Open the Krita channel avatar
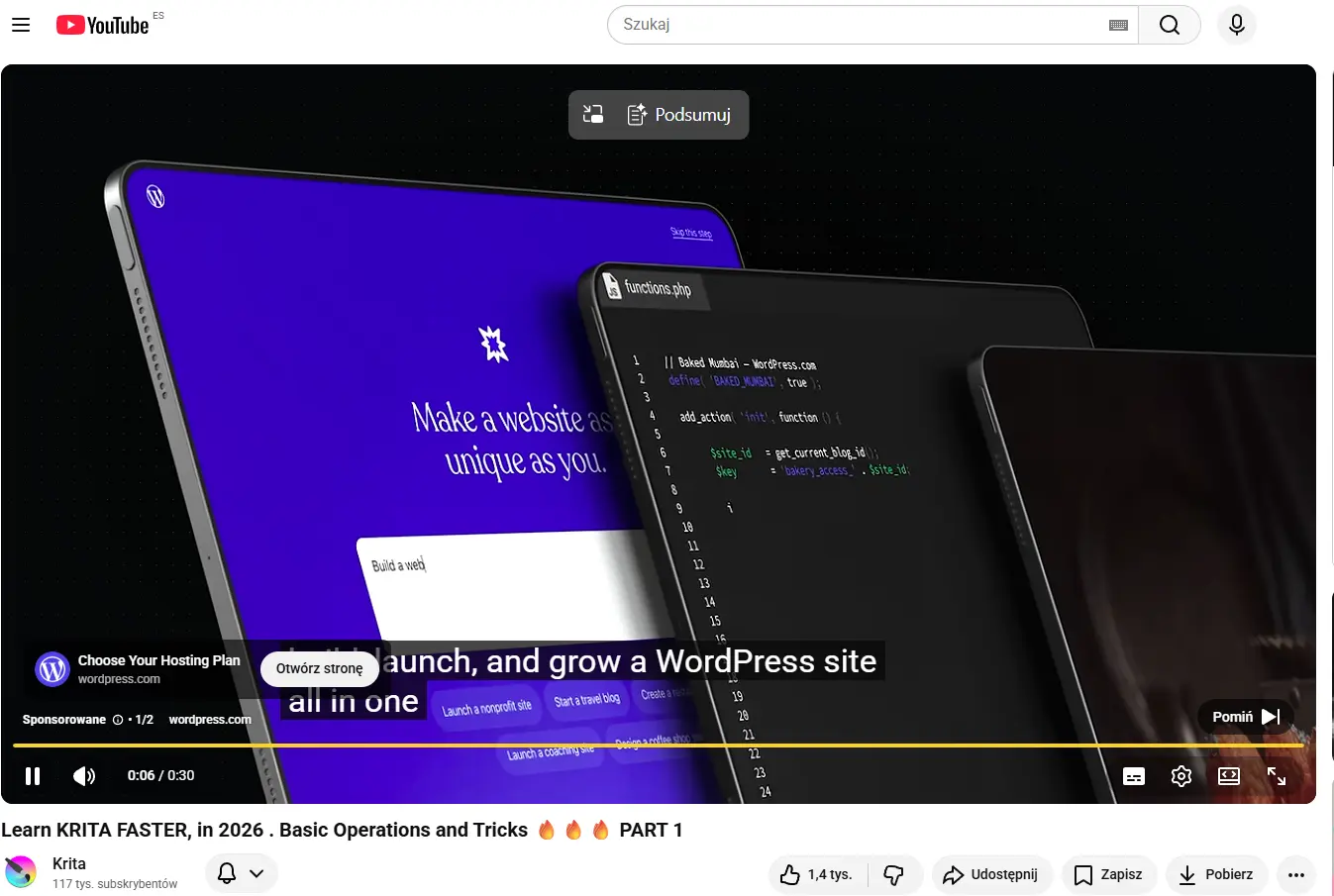The width and height of the screenshot is (1334, 896). (x=21, y=872)
